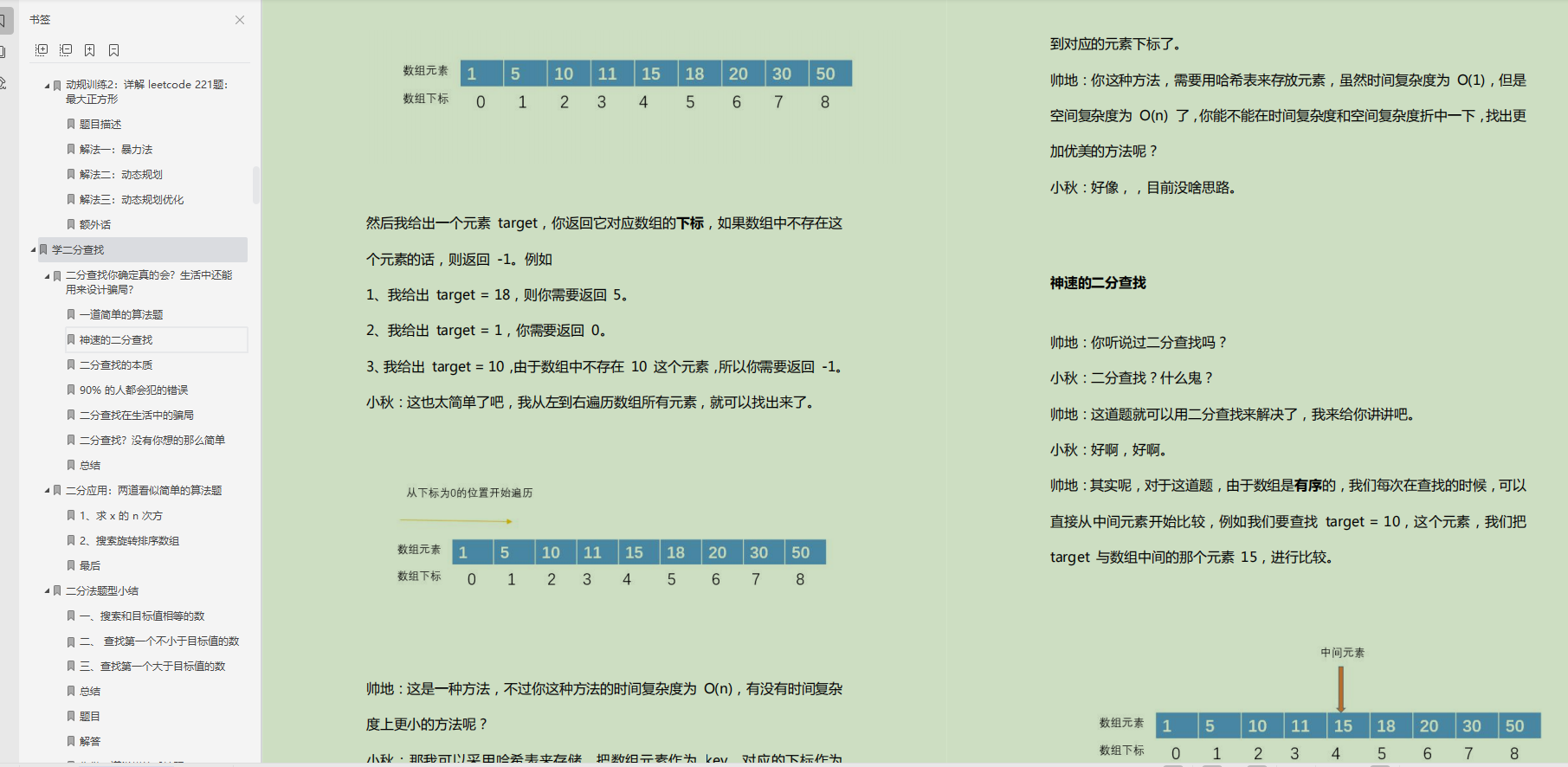Click the expand all bookmarks icon
The height and width of the screenshot is (767, 1568).
[41, 50]
